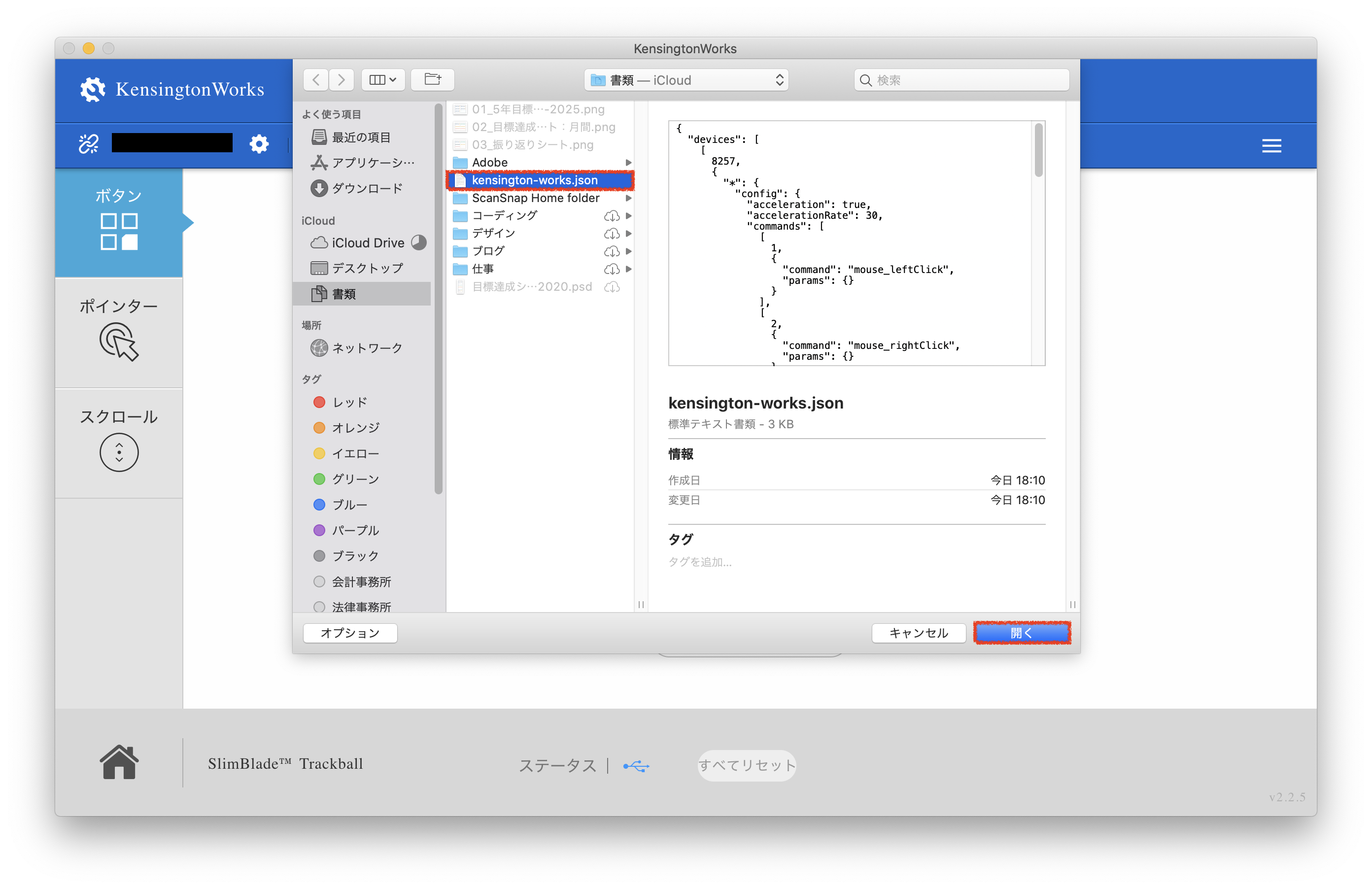
Task: Select Documents (書類) in sidebar
Action: pos(362,294)
